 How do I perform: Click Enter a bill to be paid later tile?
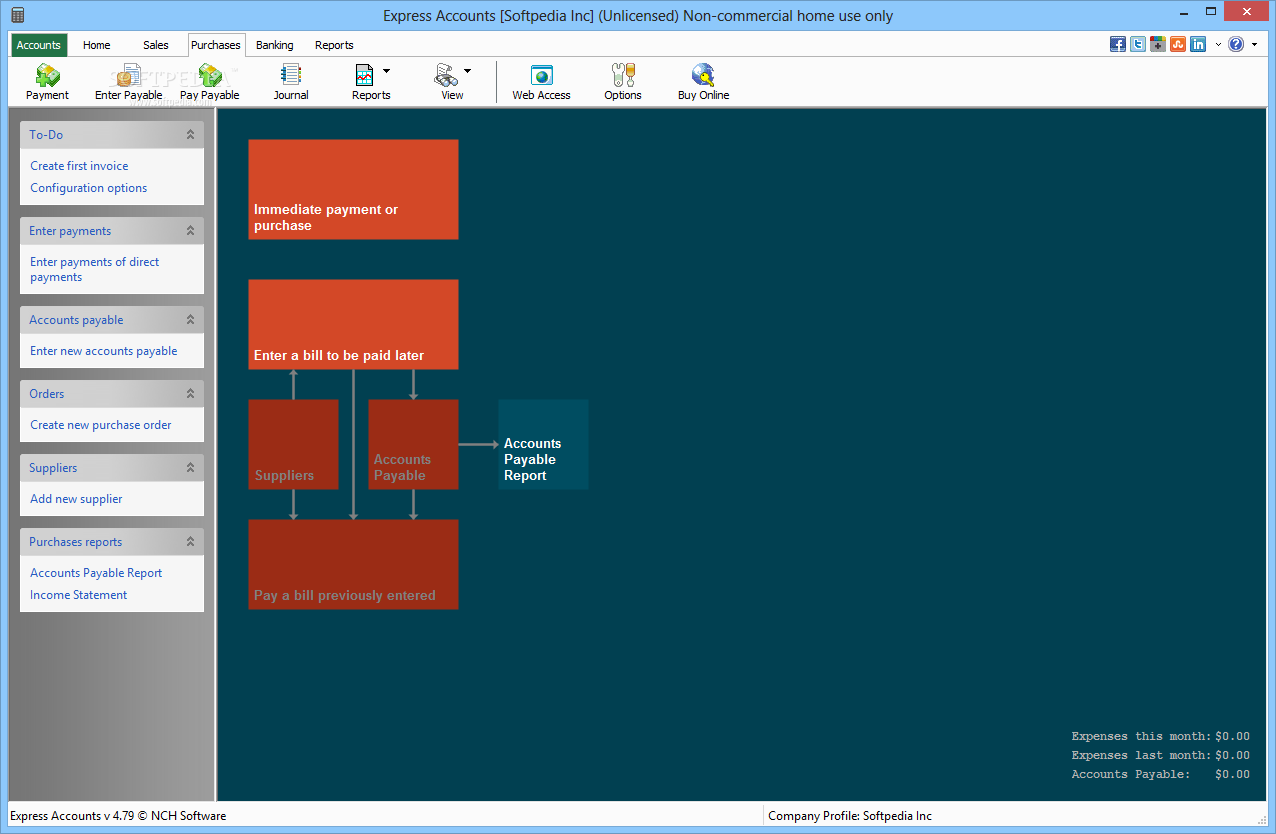353,324
